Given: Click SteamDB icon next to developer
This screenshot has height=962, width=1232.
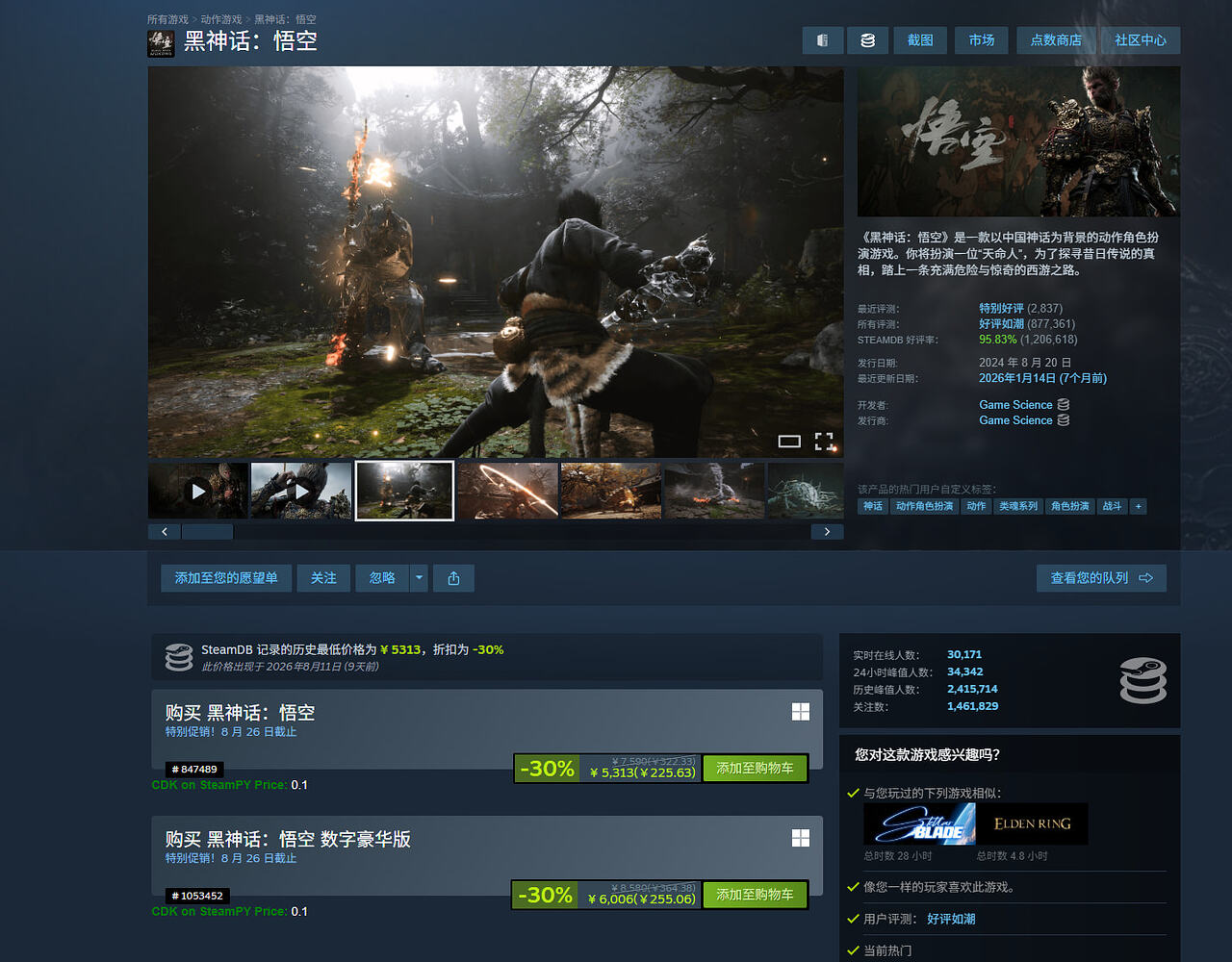Looking at the screenshot, I should (x=1064, y=405).
